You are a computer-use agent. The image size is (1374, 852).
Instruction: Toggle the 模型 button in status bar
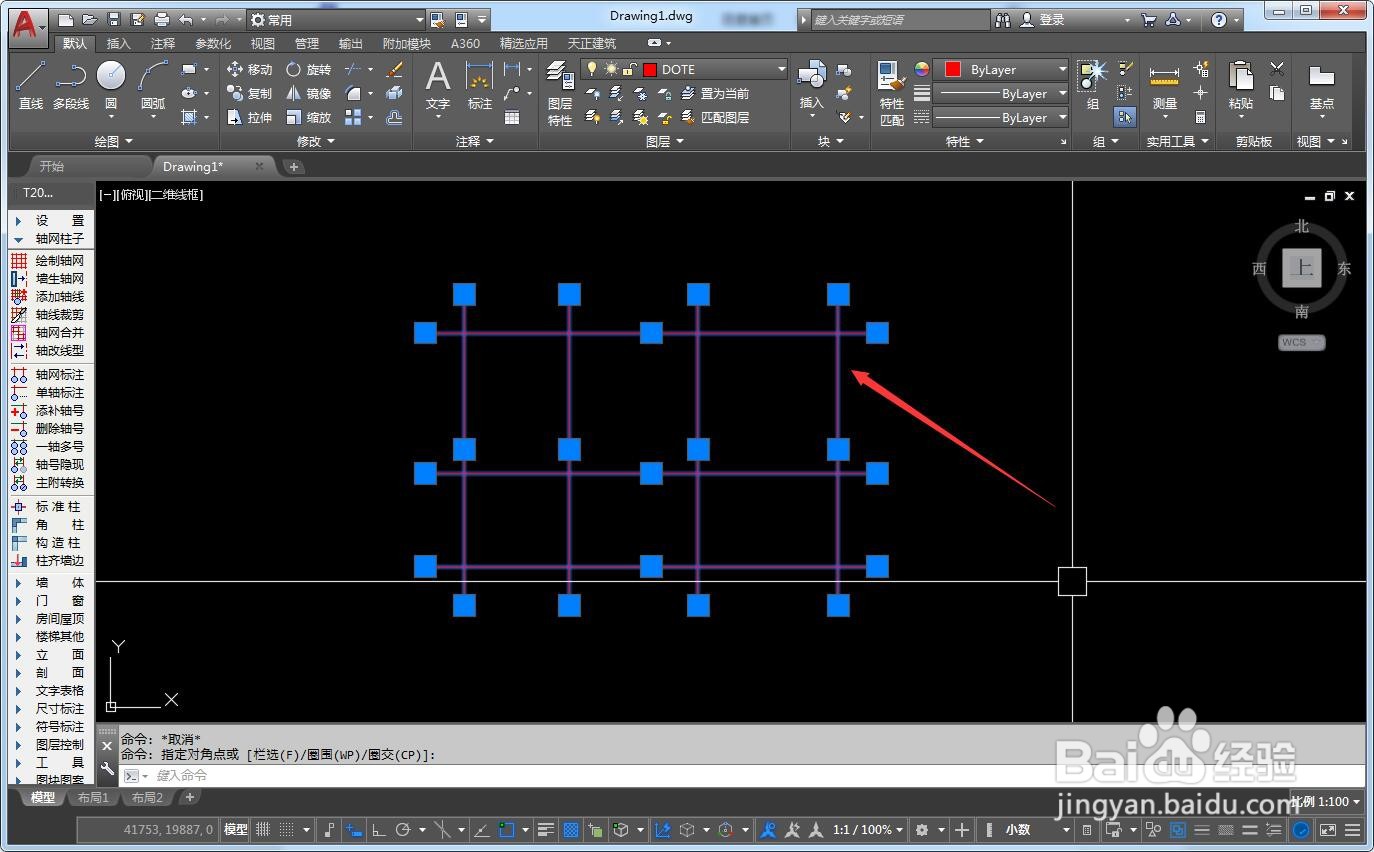[236, 829]
